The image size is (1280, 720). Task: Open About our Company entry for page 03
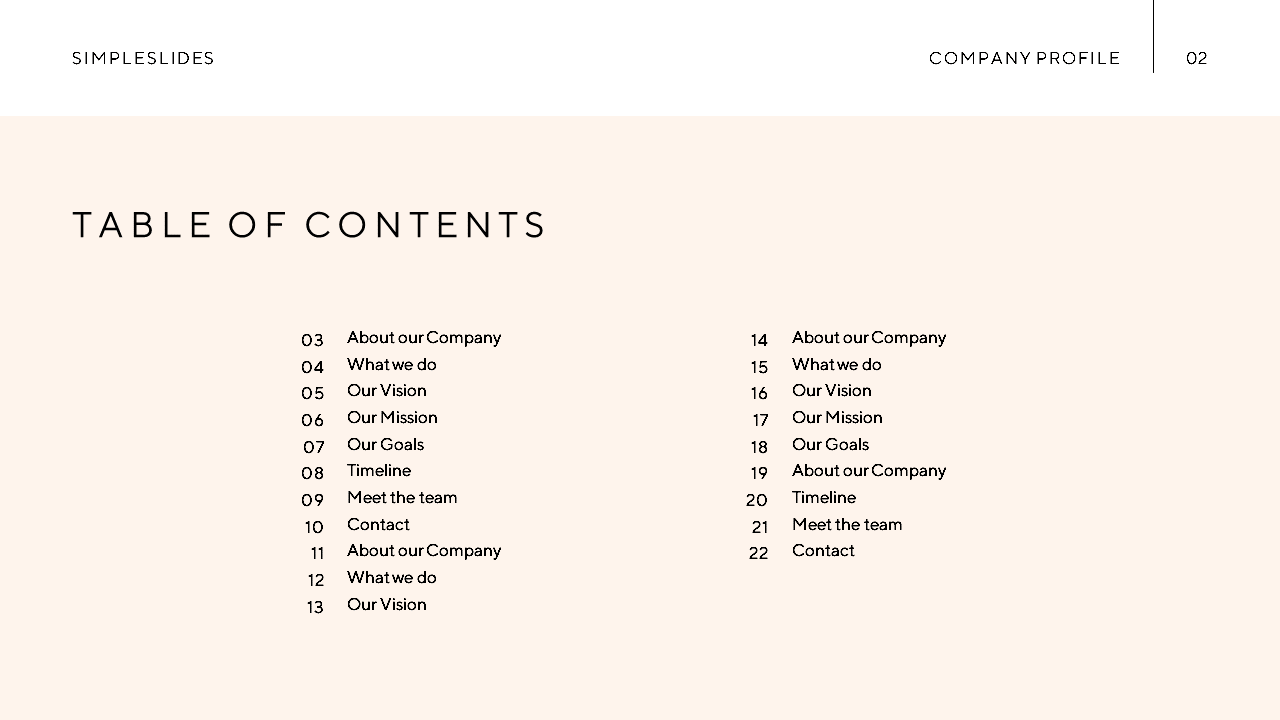pyautogui.click(x=424, y=338)
